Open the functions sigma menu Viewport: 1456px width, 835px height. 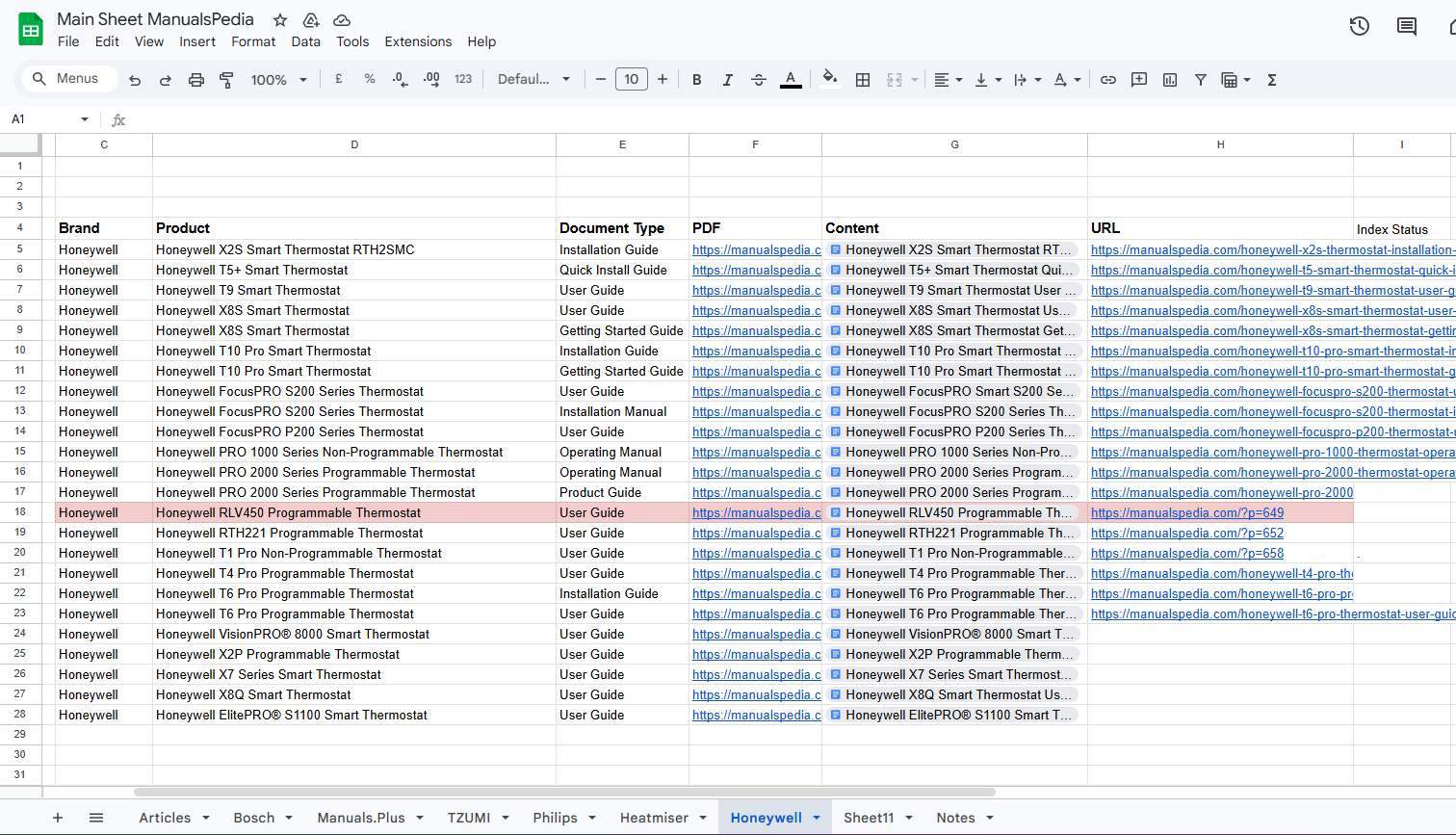pyautogui.click(x=1272, y=80)
